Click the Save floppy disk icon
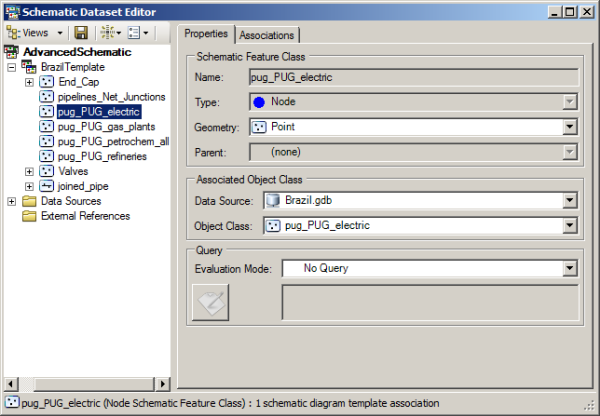The width and height of the screenshot is (600, 416). pyautogui.click(x=81, y=33)
